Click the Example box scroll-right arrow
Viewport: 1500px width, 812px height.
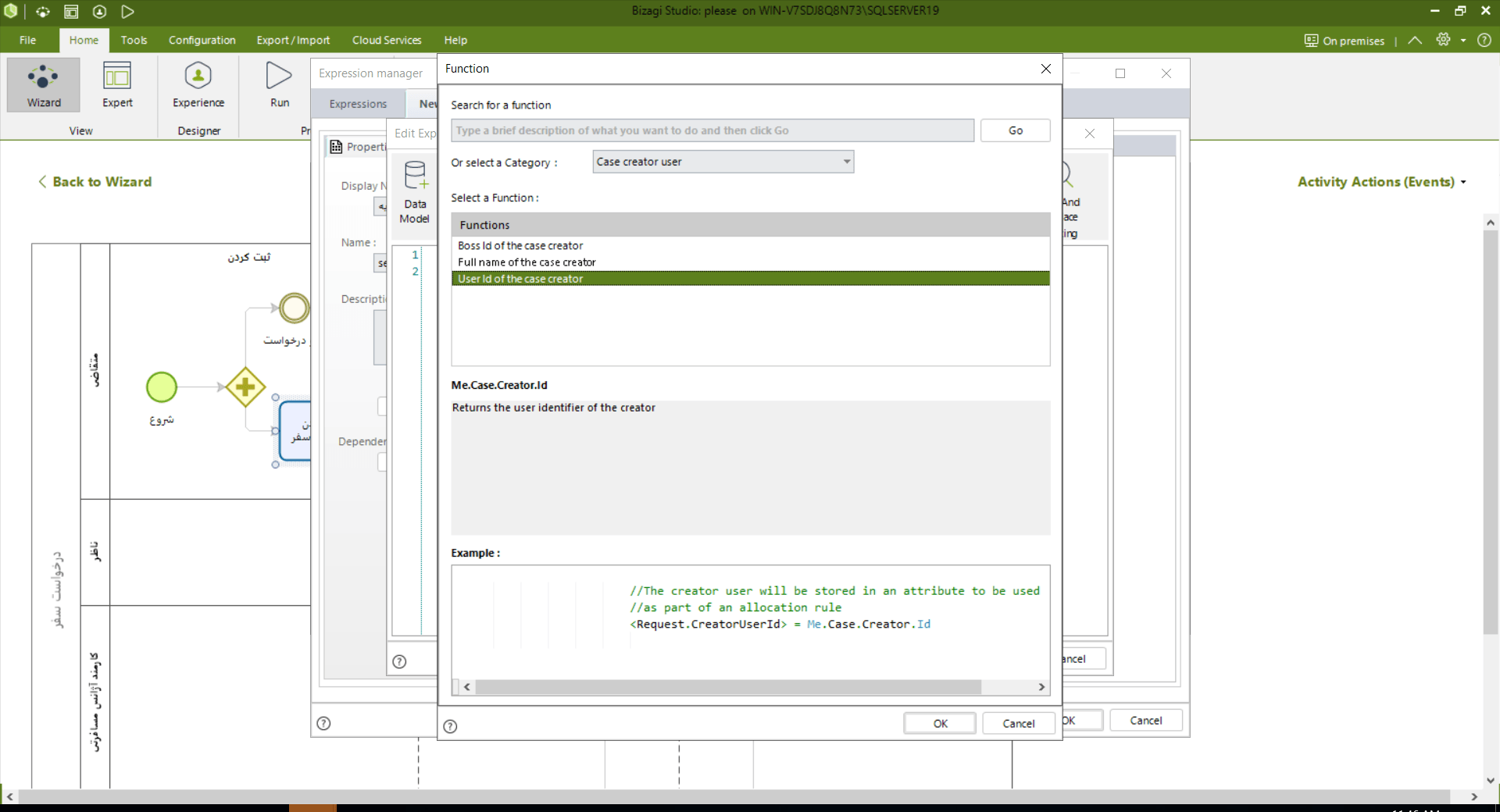click(1041, 687)
